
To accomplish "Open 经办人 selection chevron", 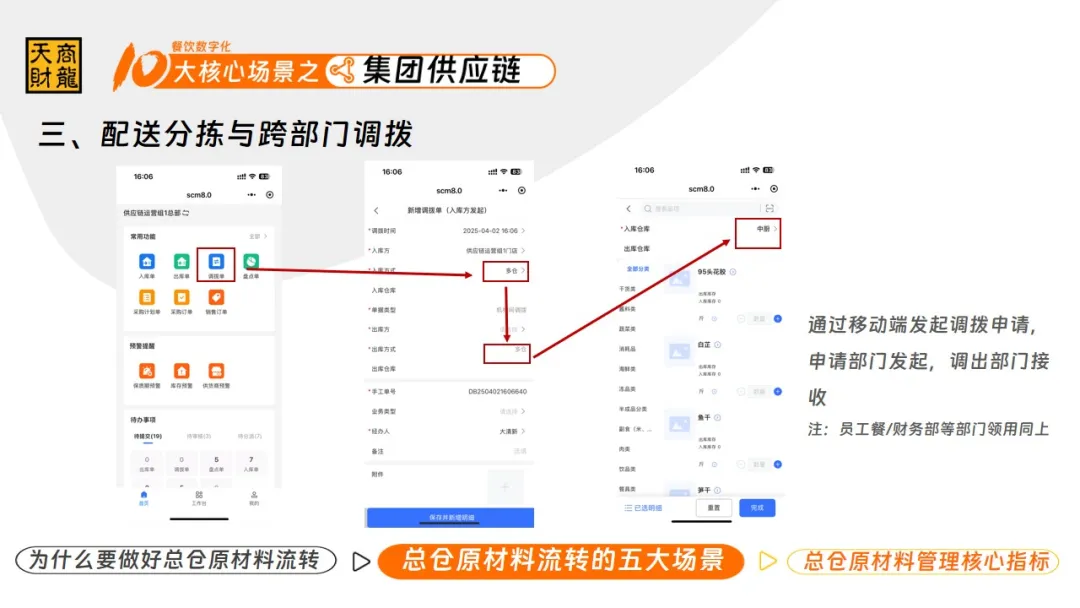I will (x=523, y=431).
